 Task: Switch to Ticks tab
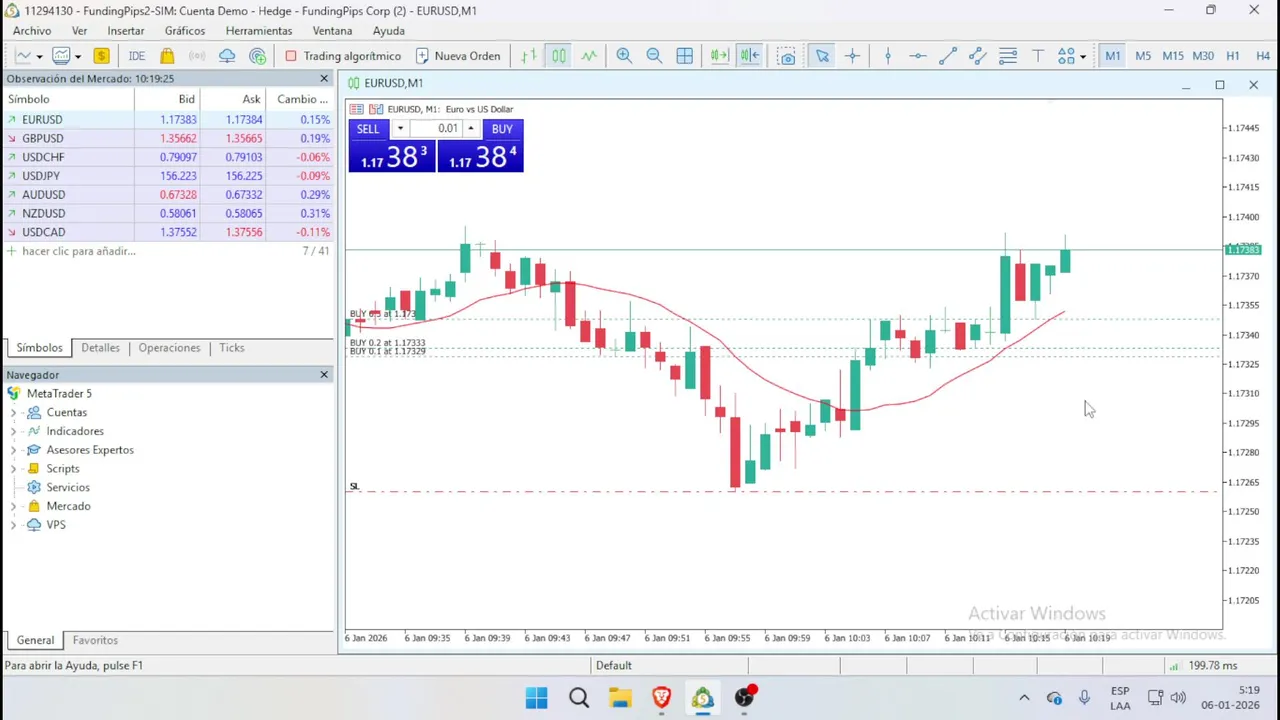click(232, 348)
